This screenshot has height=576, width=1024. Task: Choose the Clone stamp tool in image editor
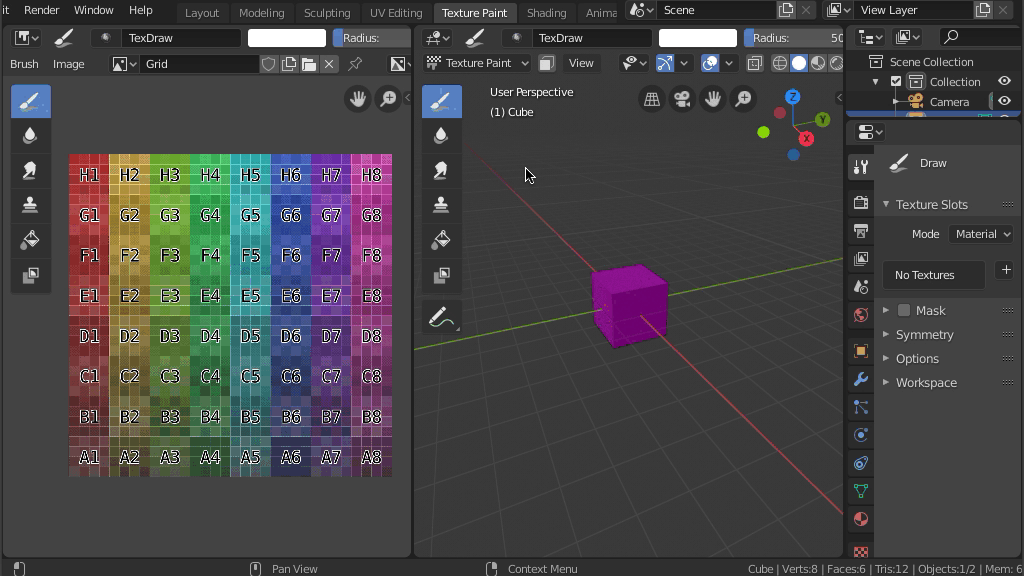[30, 205]
